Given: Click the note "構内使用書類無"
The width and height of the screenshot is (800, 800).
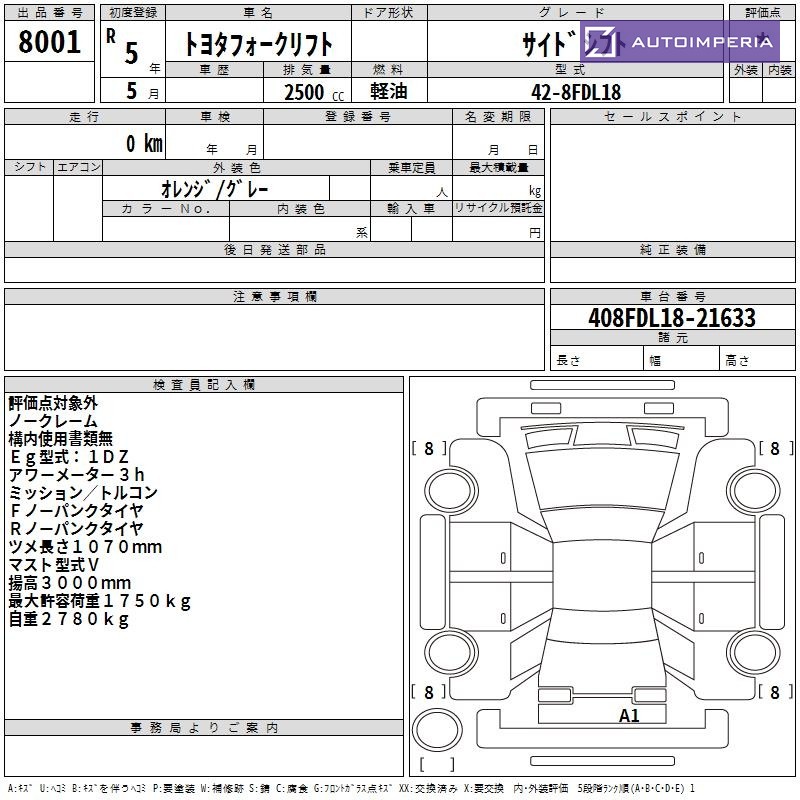Looking at the screenshot, I should [61, 439].
